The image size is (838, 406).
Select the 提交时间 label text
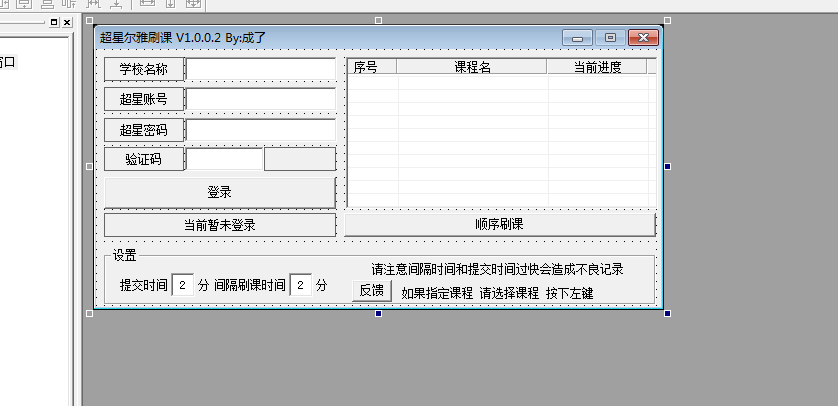tap(144, 285)
